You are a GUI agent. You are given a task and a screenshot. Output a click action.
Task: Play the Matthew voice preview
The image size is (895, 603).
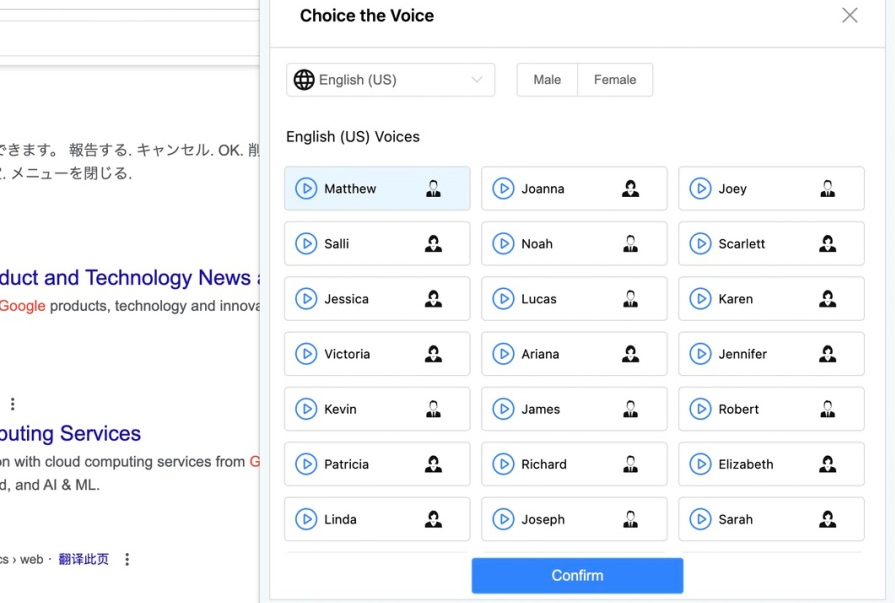[306, 189]
